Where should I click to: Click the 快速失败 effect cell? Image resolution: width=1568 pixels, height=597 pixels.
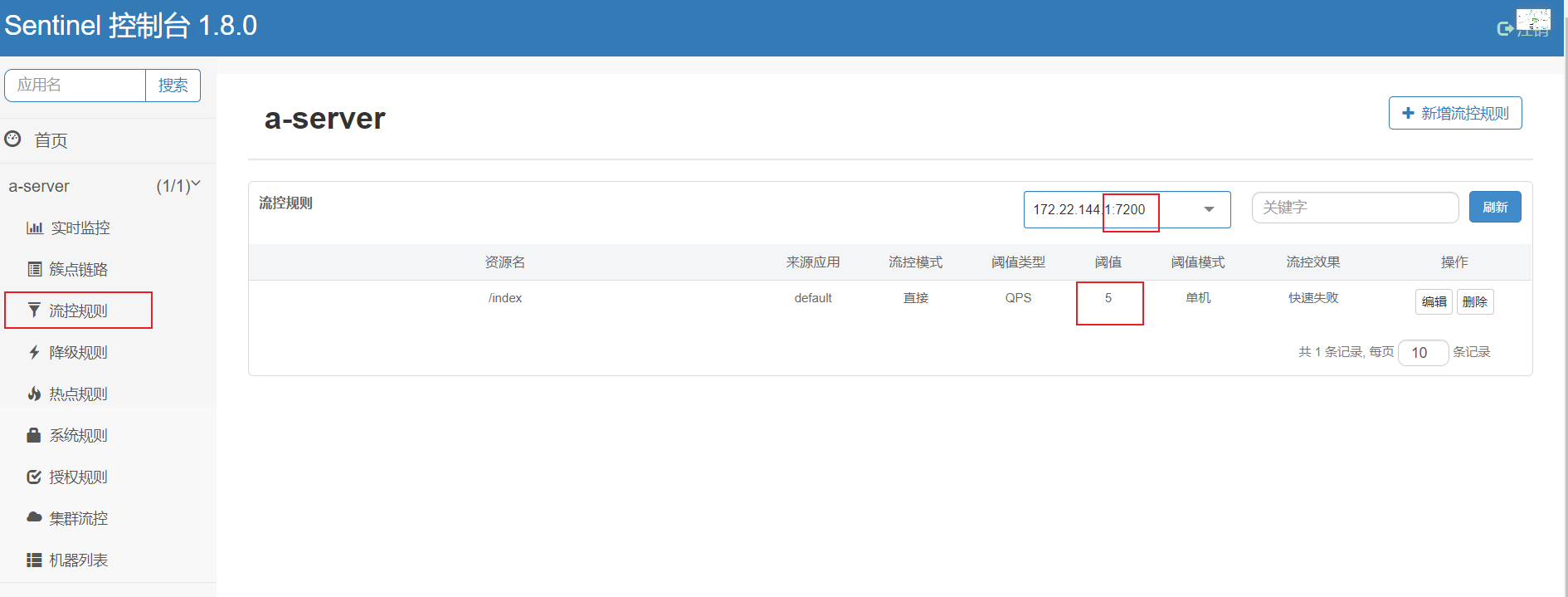coord(1313,298)
